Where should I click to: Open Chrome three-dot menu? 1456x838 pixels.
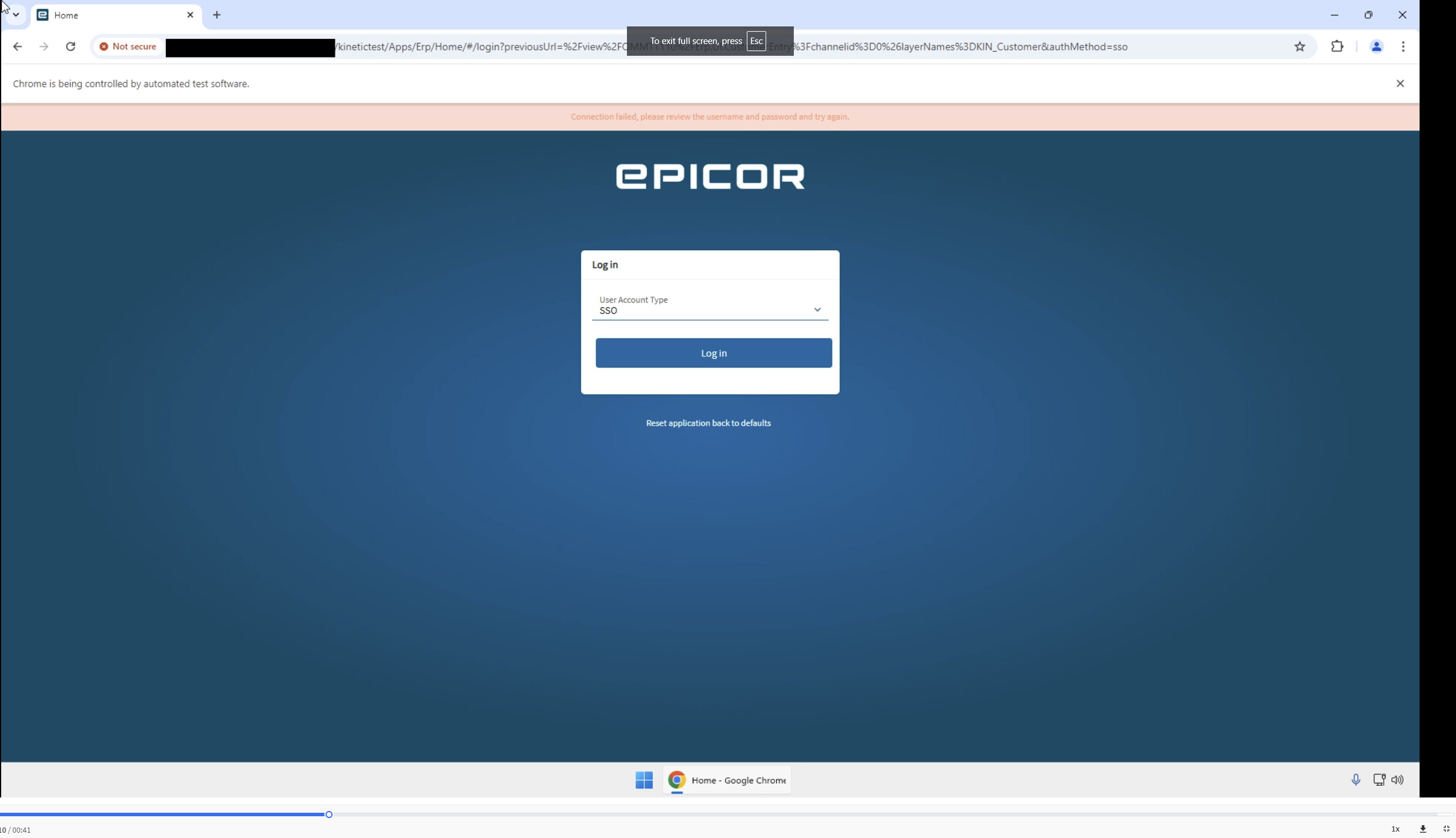1403,46
